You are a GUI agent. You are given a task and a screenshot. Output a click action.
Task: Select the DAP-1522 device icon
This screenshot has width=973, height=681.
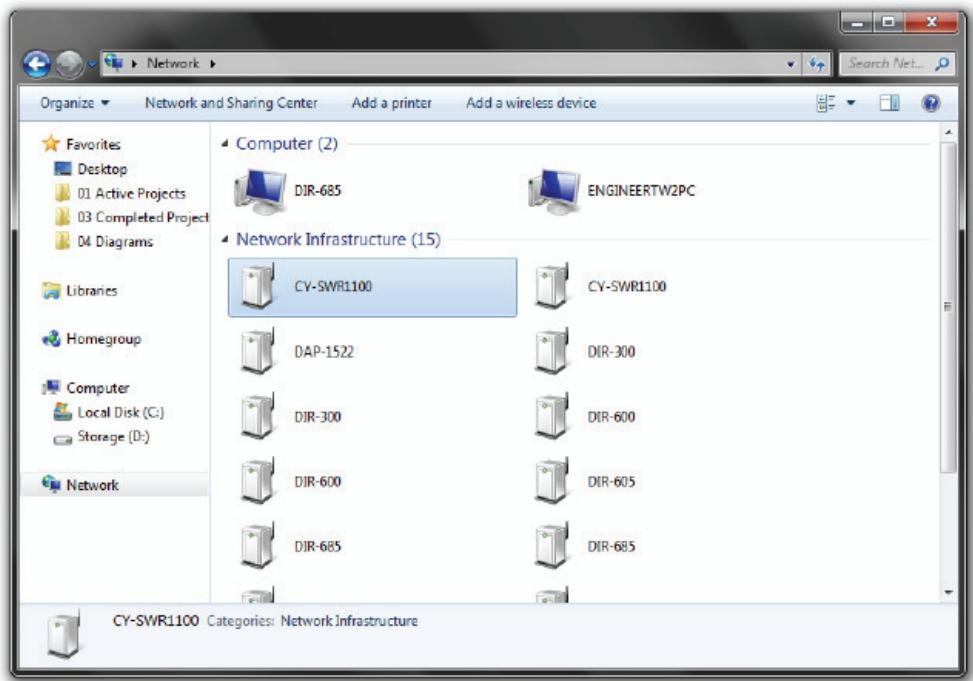click(258, 352)
